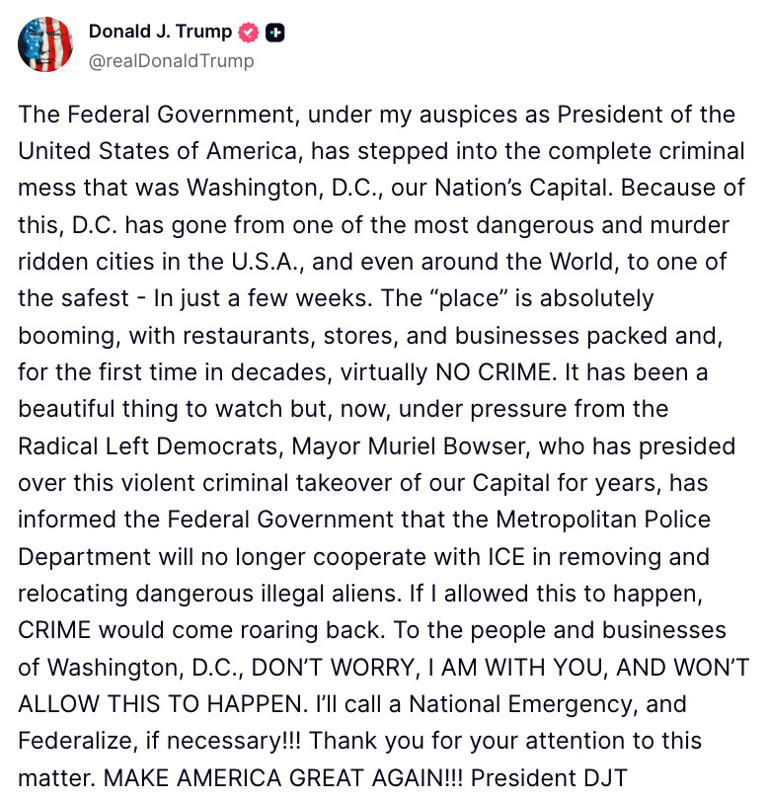This screenshot has height=802, width=768.
Task: Click the checkmark inside the pink badge
Action: coord(248,32)
